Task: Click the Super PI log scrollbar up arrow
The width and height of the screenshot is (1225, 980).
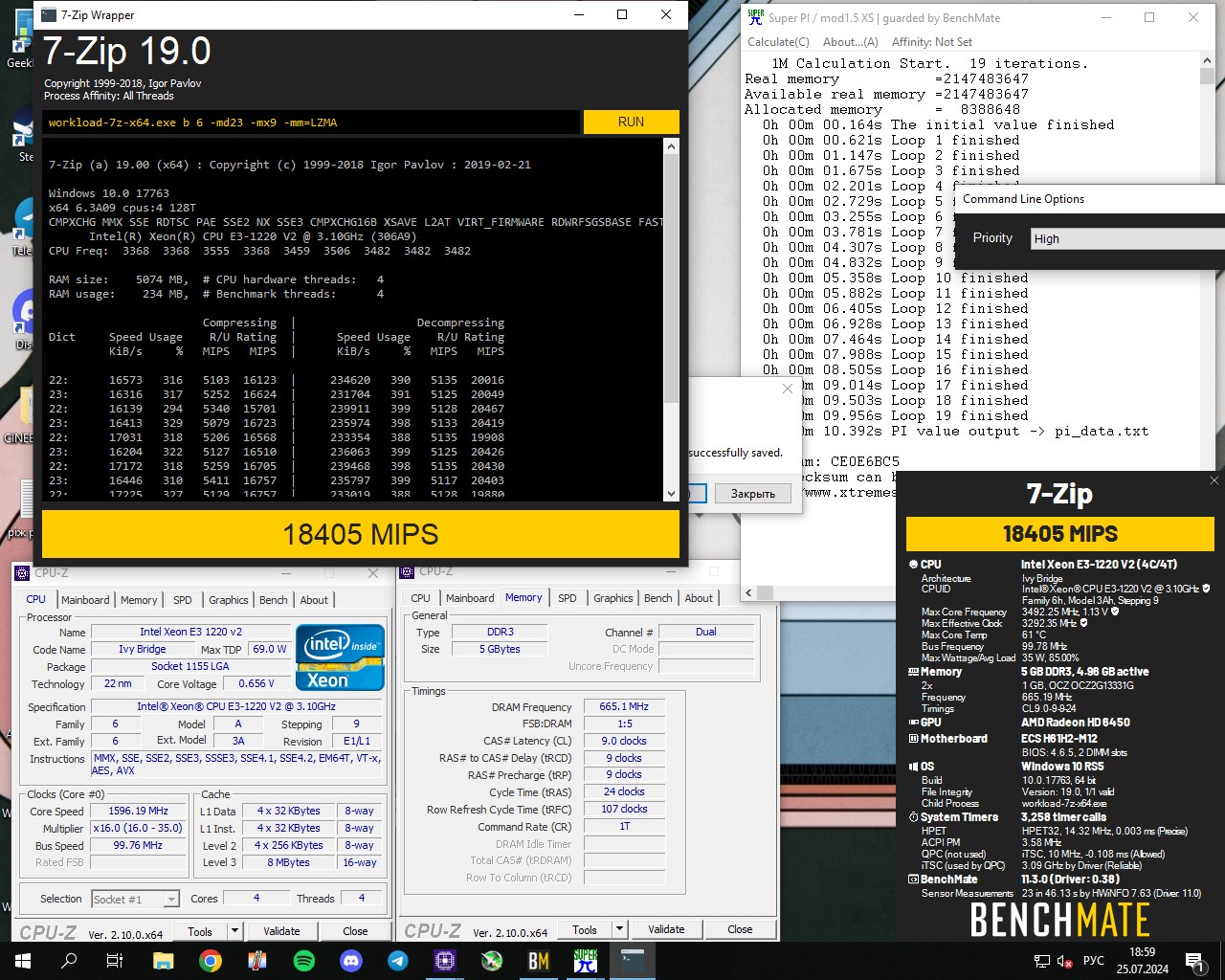Action: click(x=1207, y=61)
